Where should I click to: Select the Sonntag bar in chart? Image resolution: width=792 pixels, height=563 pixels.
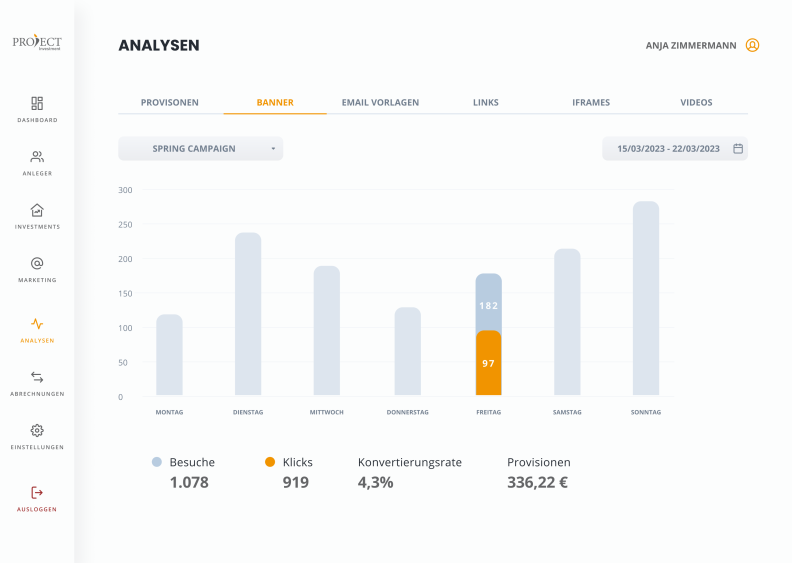(646, 298)
